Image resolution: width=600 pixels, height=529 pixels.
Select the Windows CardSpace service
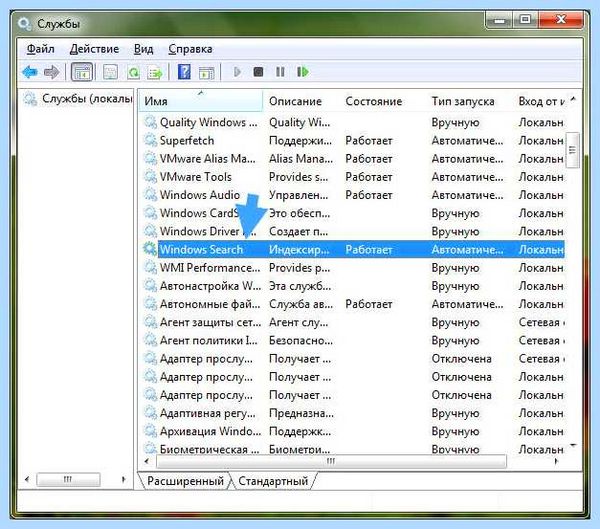click(354, 213)
